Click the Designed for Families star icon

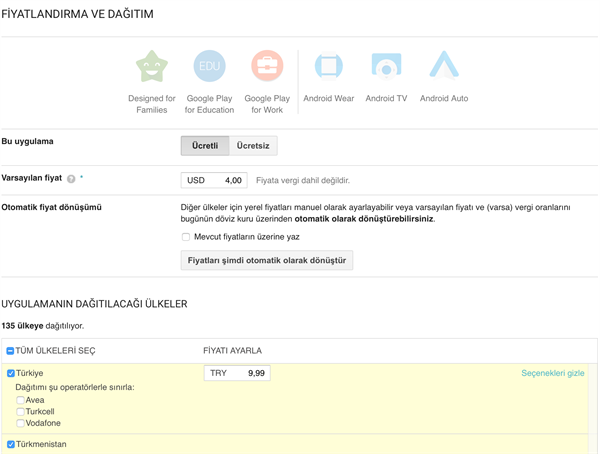pyautogui.click(x=152, y=67)
